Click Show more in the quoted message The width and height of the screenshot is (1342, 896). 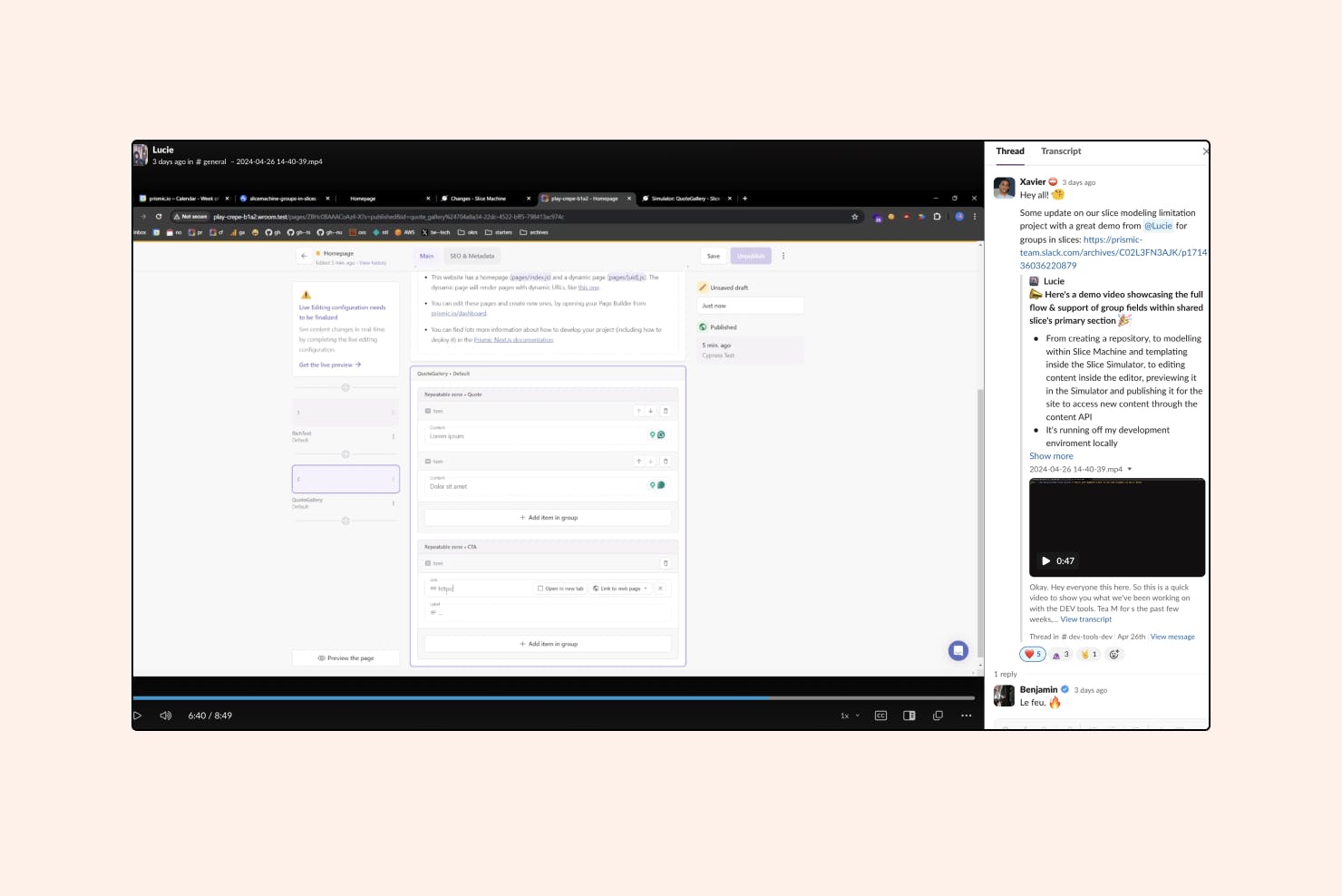1051,456
